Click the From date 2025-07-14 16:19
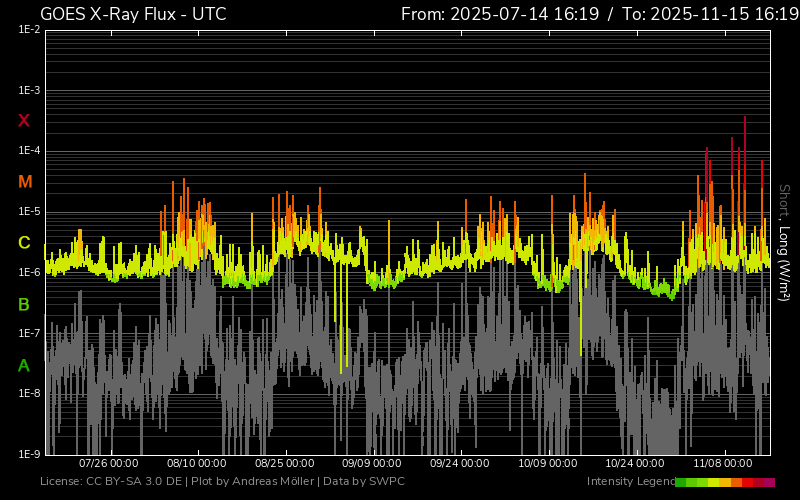Viewport: 800px width, 500px height. coord(500,14)
